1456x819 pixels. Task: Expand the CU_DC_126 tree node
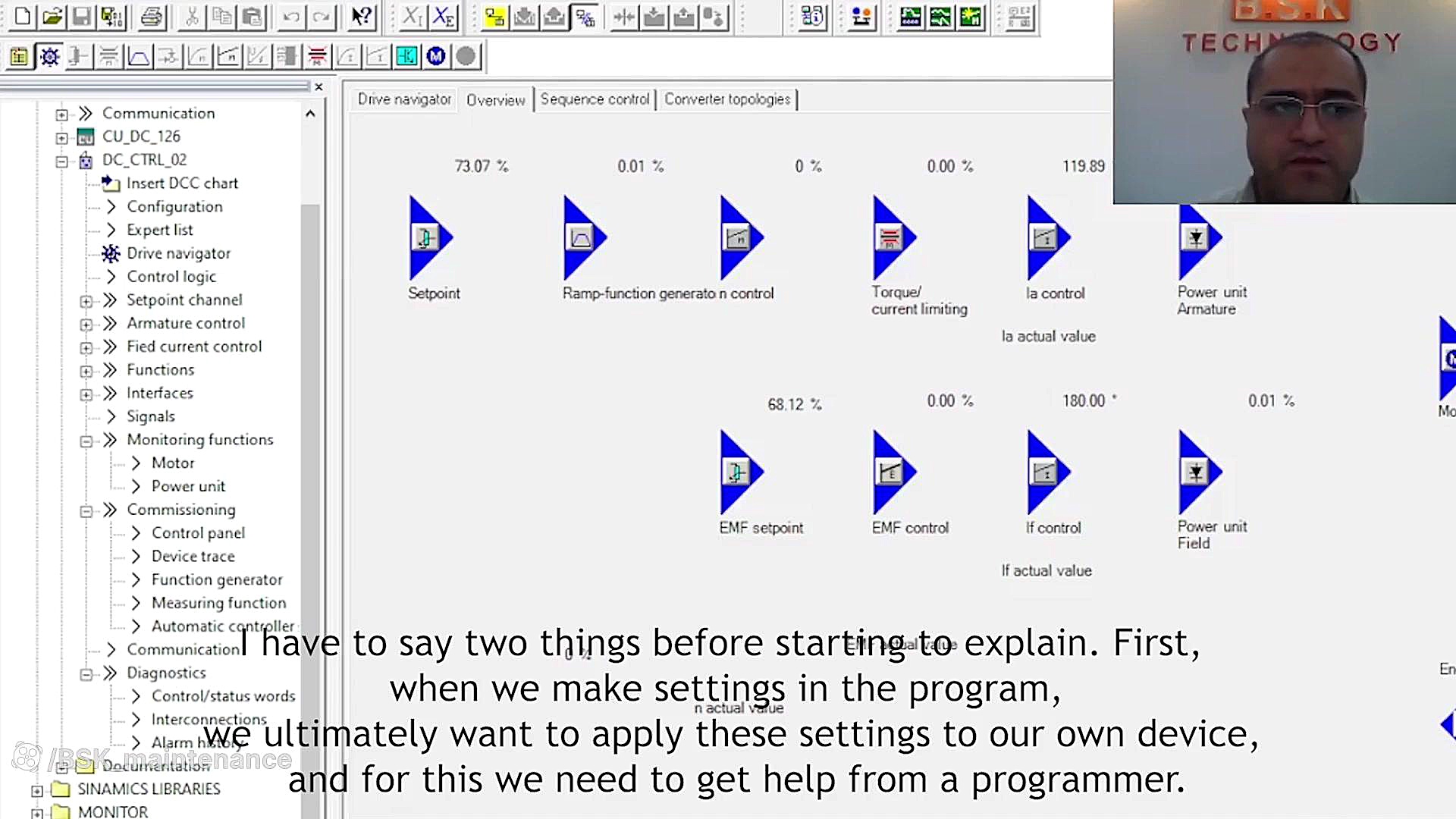coord(61,138)
